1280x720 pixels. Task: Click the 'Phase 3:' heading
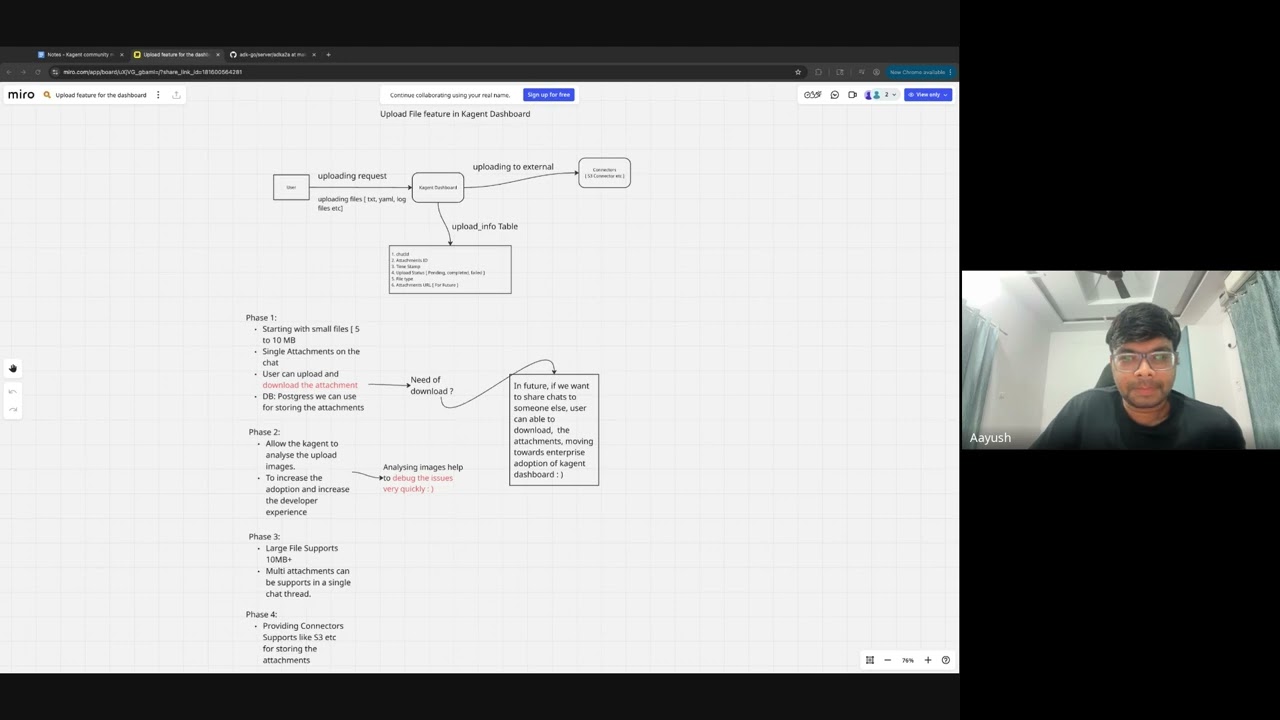pos(264,537)
